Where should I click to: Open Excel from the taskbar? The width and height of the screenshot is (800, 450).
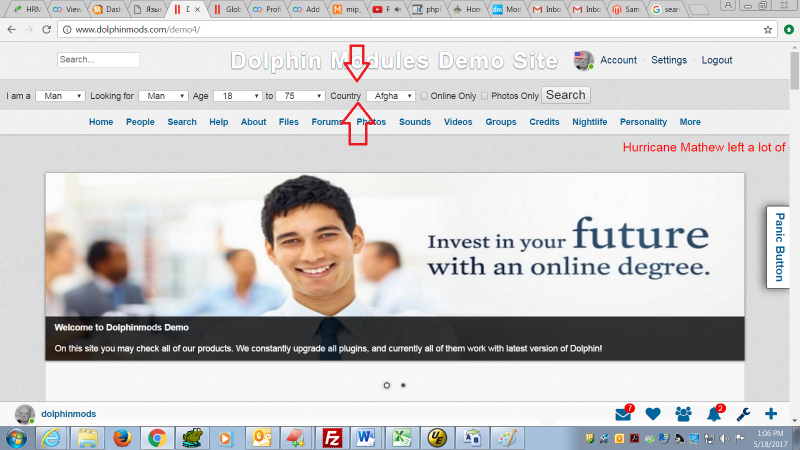(x=402, y=438)
